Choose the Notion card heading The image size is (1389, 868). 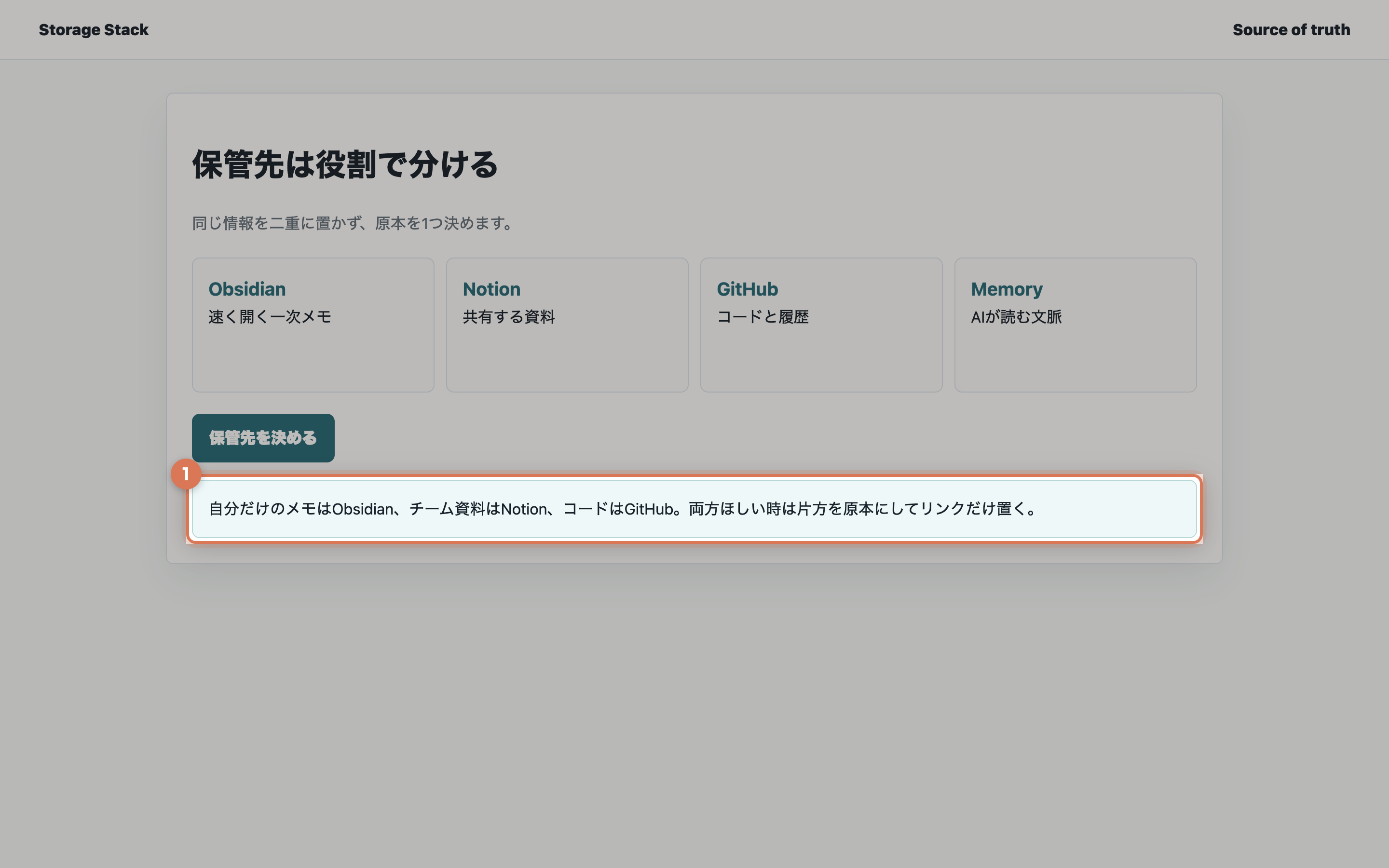tap(491, 289)
